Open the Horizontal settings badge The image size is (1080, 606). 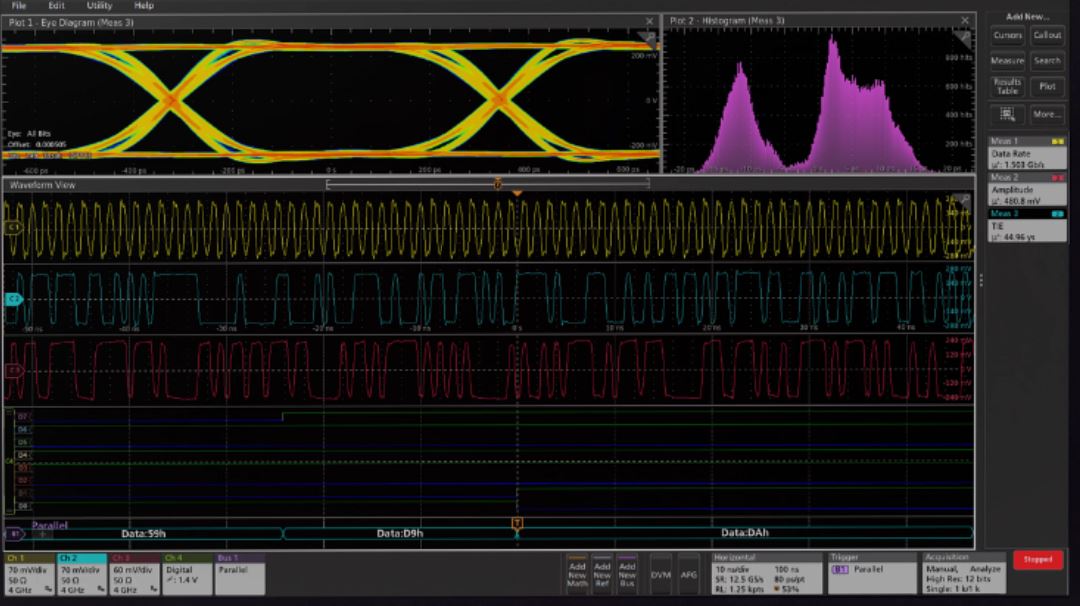[x=766, y=573]
